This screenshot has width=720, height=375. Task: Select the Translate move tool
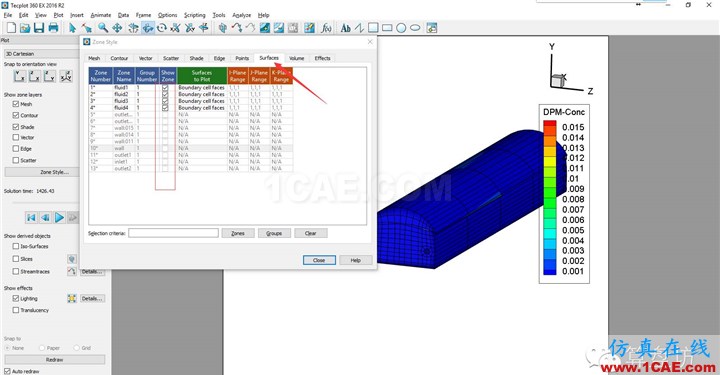tap(117, 28)
